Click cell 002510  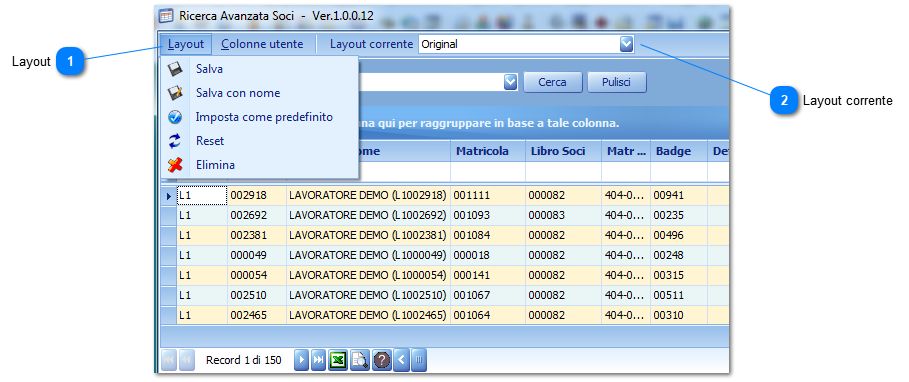point(257,295)
